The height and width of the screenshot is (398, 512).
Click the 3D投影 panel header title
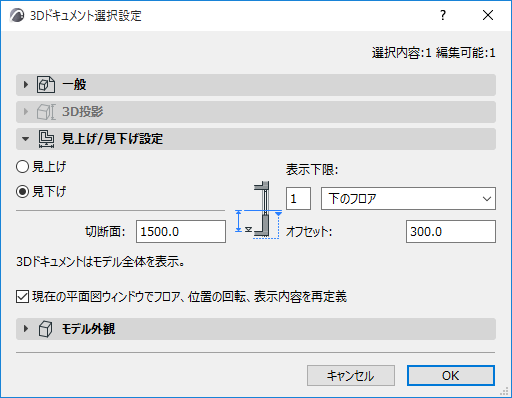[x=83, y=112]
